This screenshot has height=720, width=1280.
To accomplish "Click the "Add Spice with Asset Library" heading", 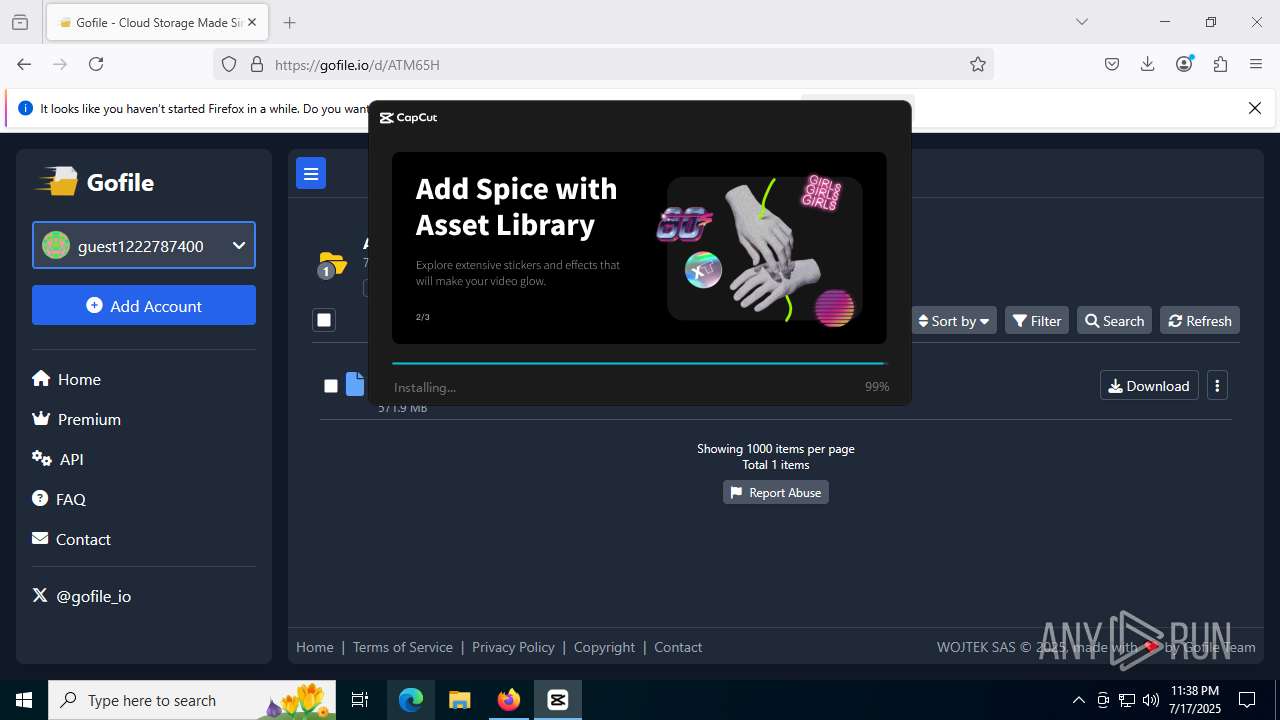I will (516, 207).
